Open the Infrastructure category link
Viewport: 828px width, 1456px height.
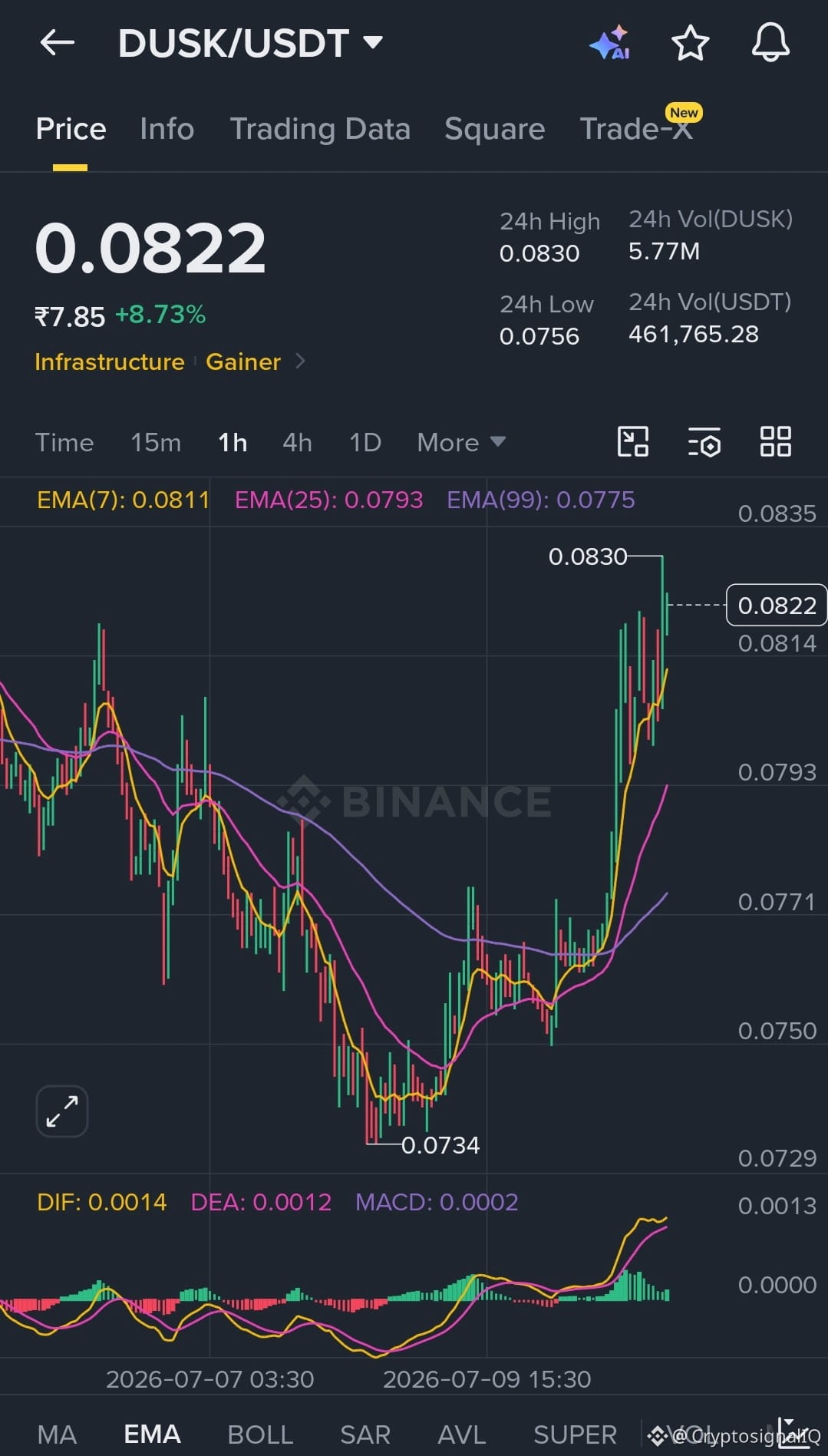110,362
